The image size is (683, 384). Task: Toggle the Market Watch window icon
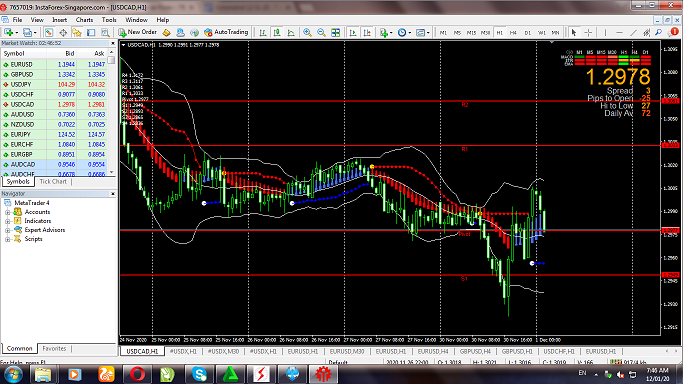click(x=49, y=32)
